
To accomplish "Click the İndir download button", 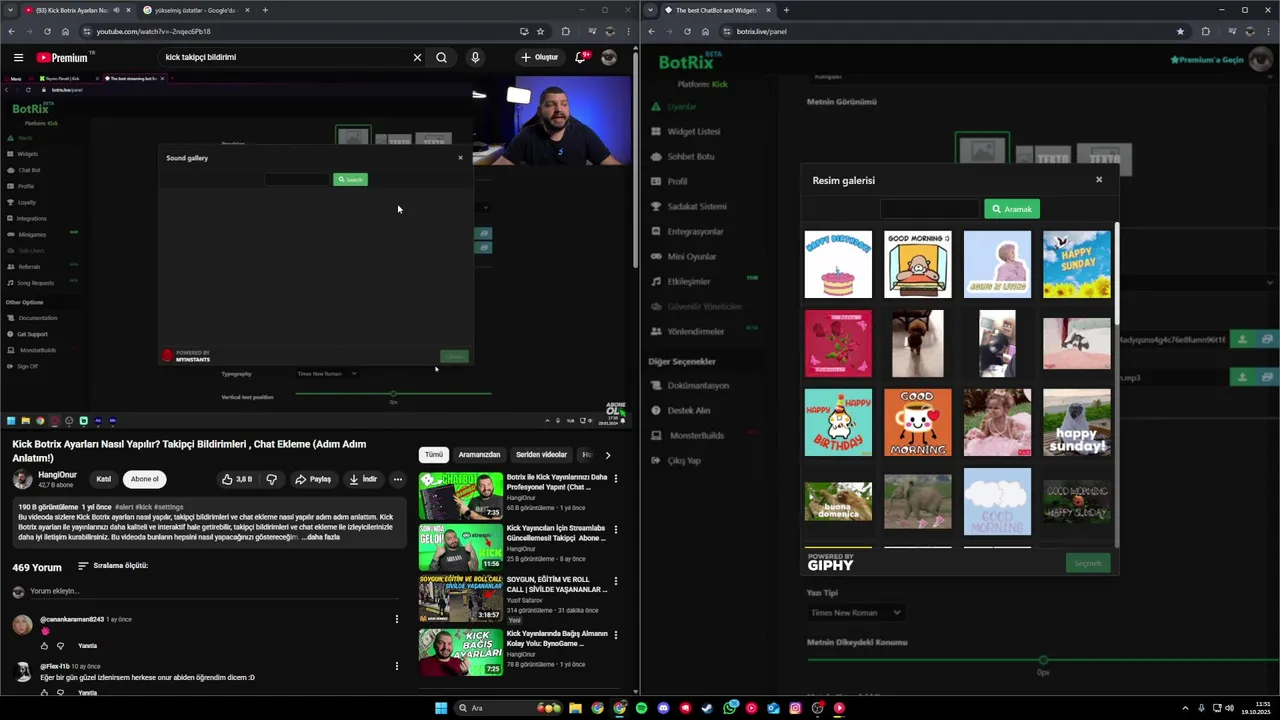I will click(x=363, y=479).
